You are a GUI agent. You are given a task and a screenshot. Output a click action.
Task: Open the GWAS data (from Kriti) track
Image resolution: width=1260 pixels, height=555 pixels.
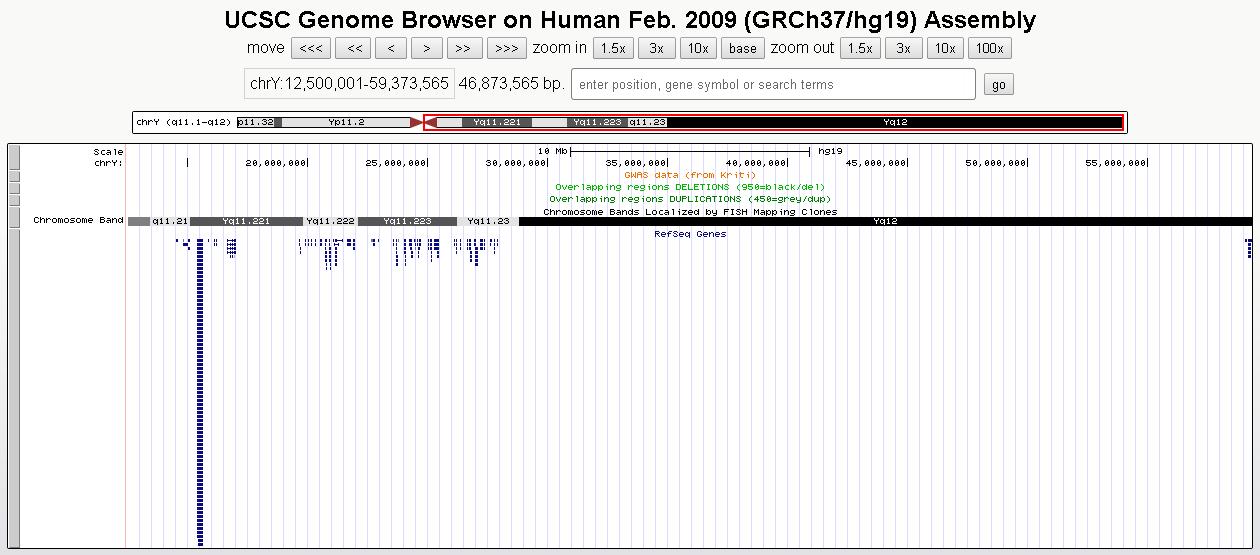click(x=690, y=175)
